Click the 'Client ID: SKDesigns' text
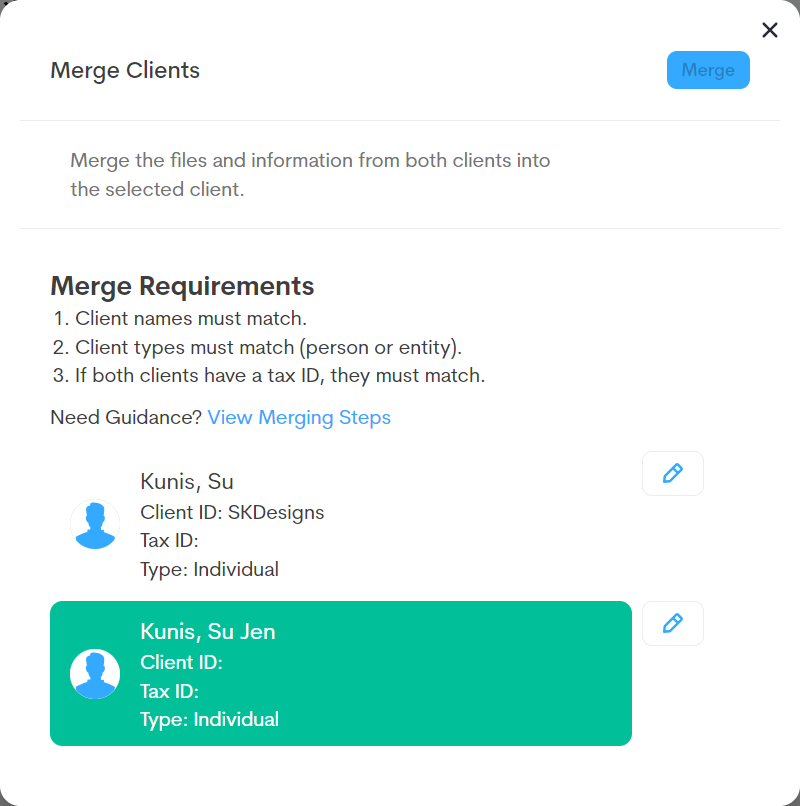The width and height of the screenshot is (800, 806). (x=232, y=512)
